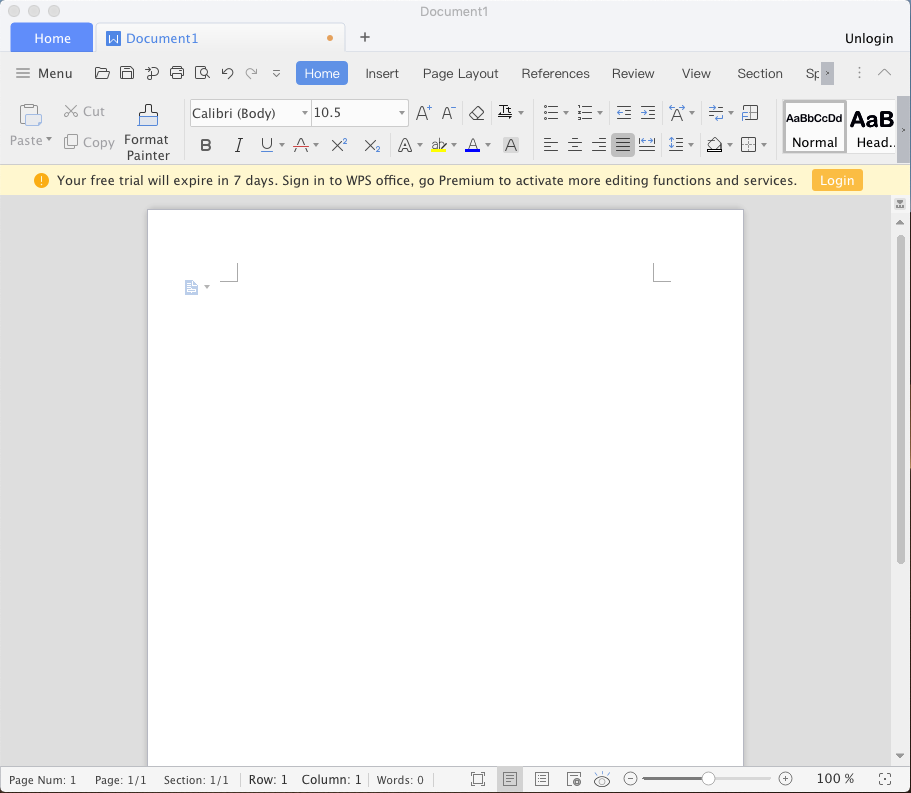Screen dimensions: 911x793
Task: Adjust the zoom slider control
Action: tap(707, 778)
